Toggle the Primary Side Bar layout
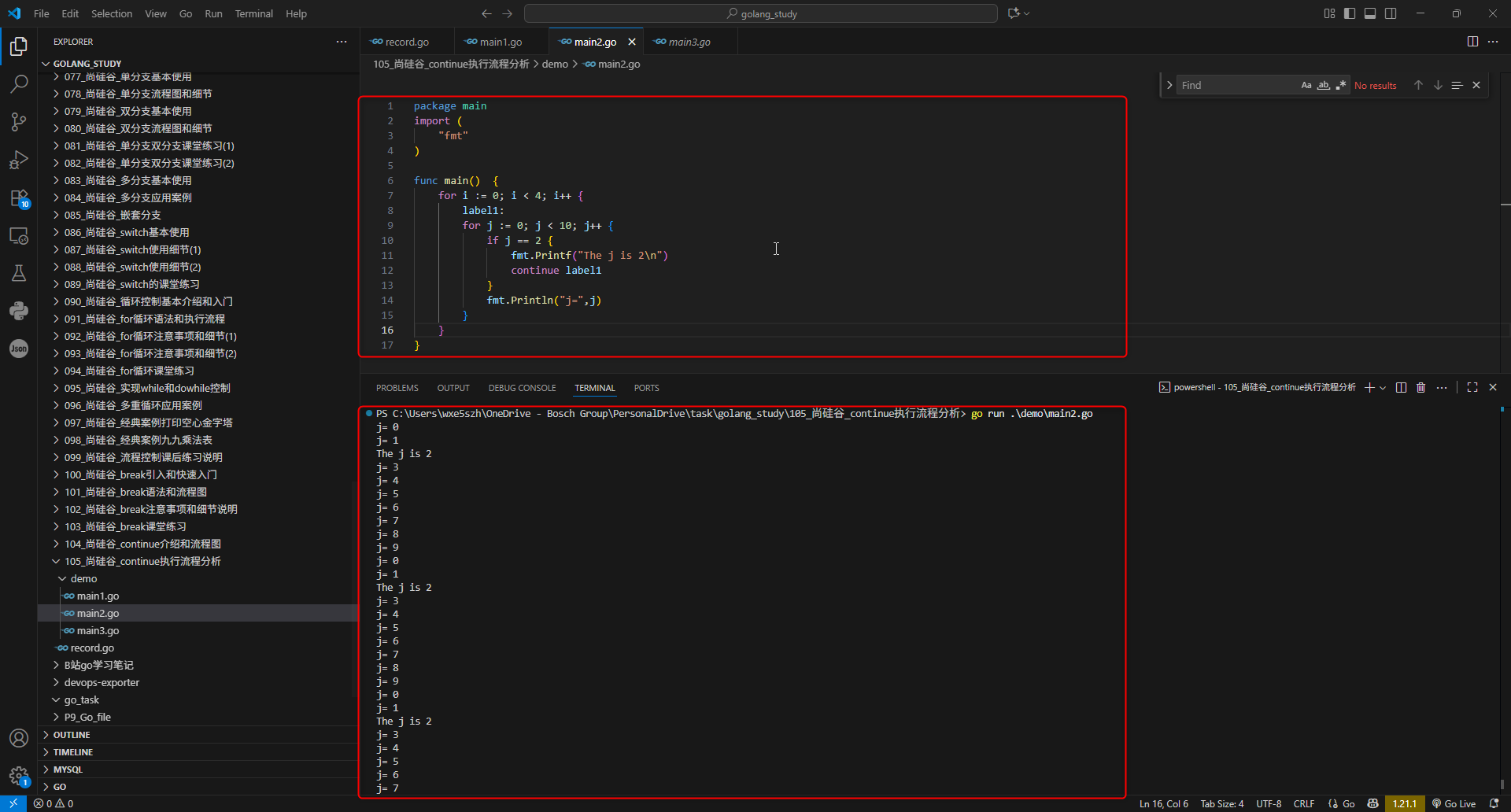The image size is (1511, 812). (x=1350, y=13)
